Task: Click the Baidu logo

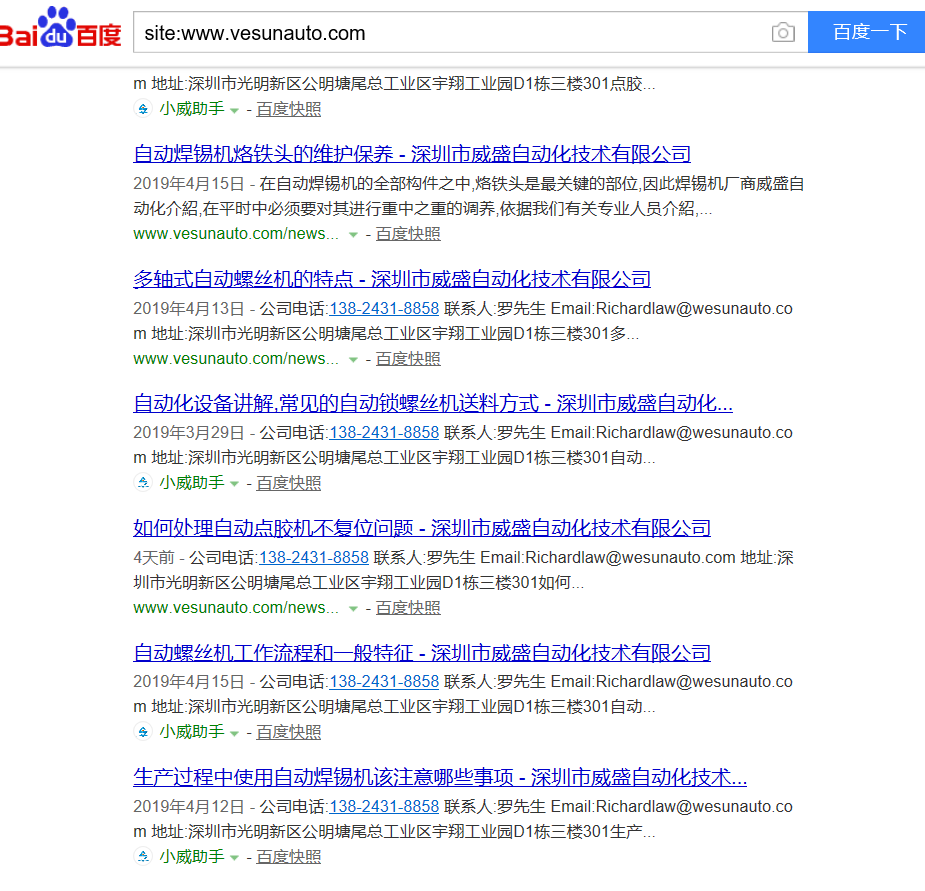Action: (x=60, y=28)
